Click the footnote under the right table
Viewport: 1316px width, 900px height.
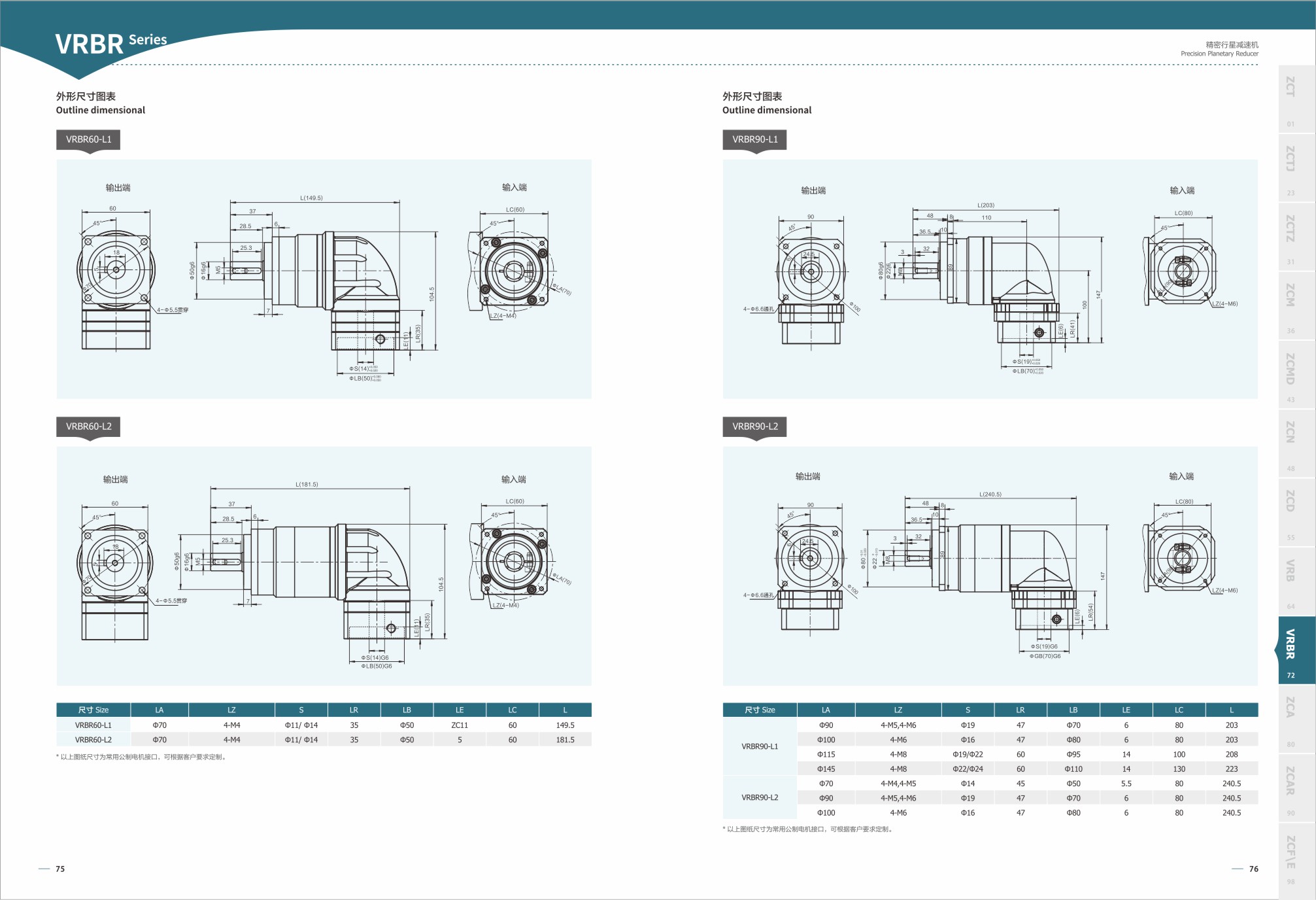pyautogui.click(x=808, y=829)
